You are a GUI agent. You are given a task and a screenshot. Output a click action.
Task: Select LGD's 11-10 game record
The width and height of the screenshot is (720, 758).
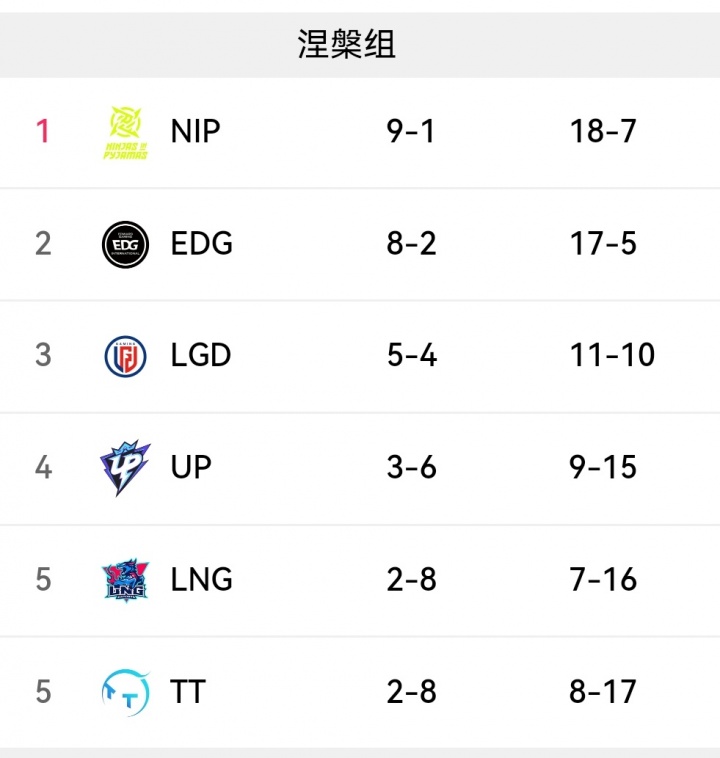pos(612,355)
